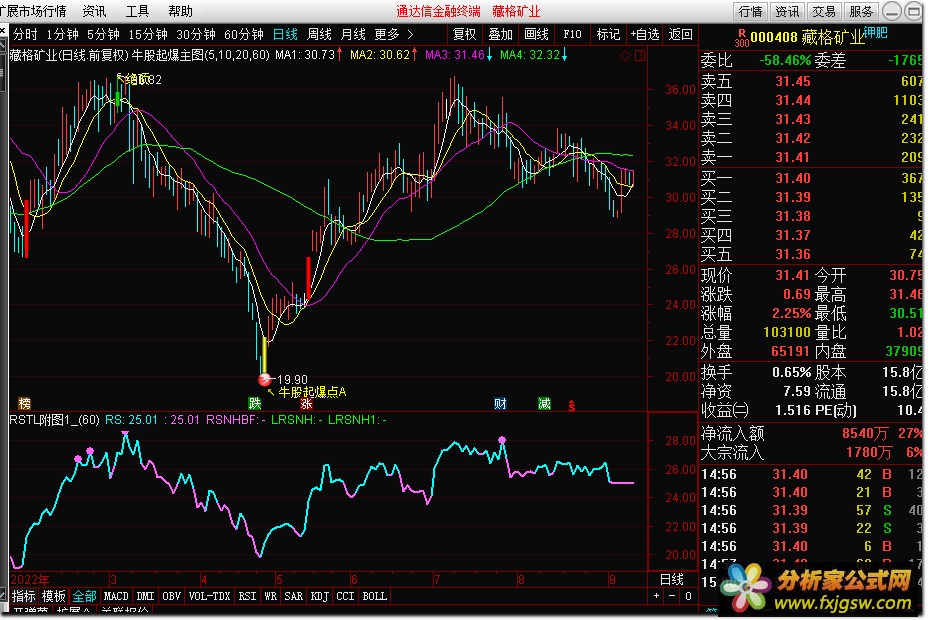Switch to 月线 monthly chart
Screen dimensions: 928x620
353,34
